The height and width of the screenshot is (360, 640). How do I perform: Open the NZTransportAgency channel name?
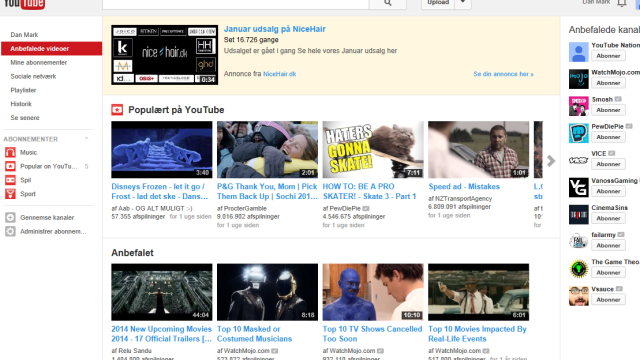click(463, 199)
